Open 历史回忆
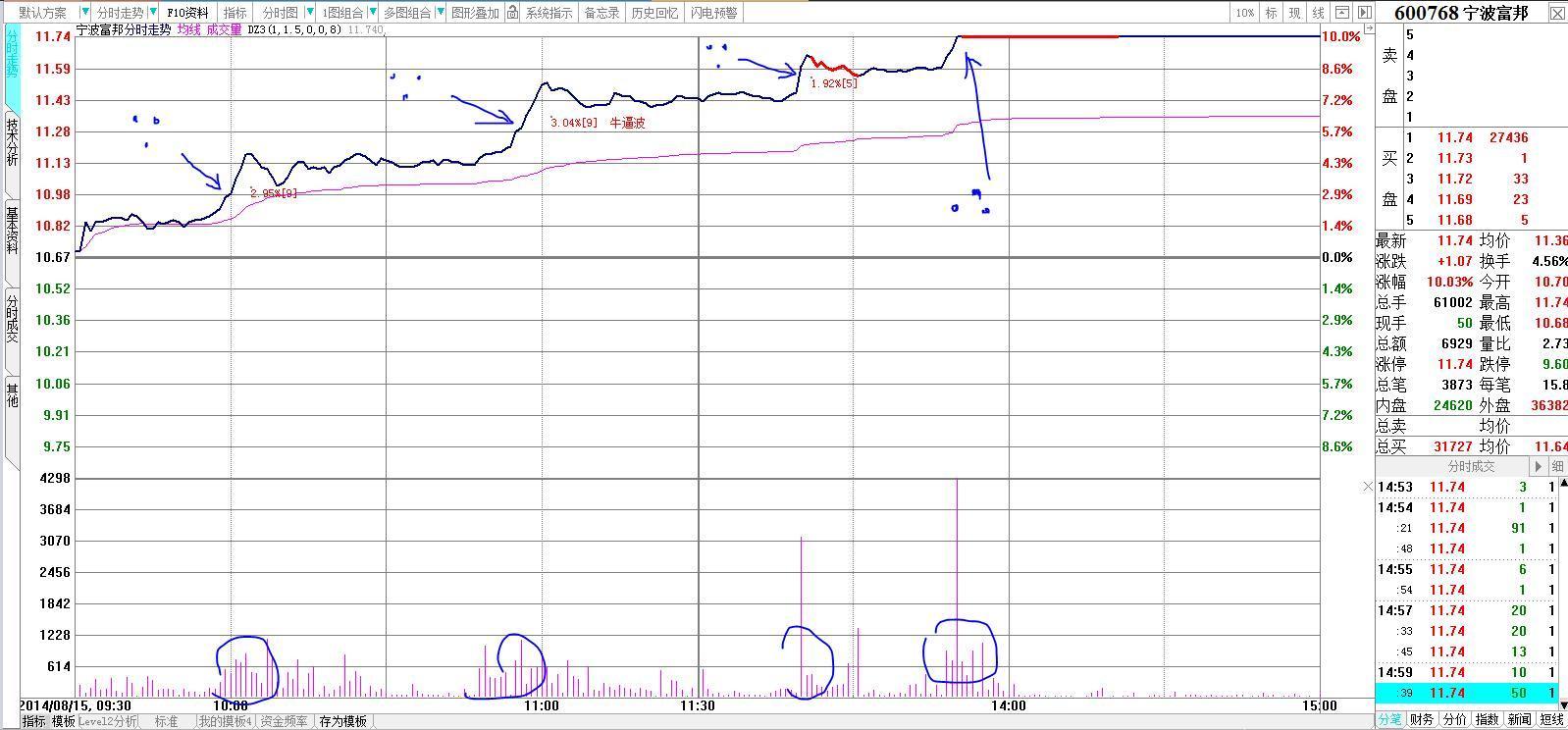Image resolution: width=1568 pixels, height=730 pixels. 653,13
